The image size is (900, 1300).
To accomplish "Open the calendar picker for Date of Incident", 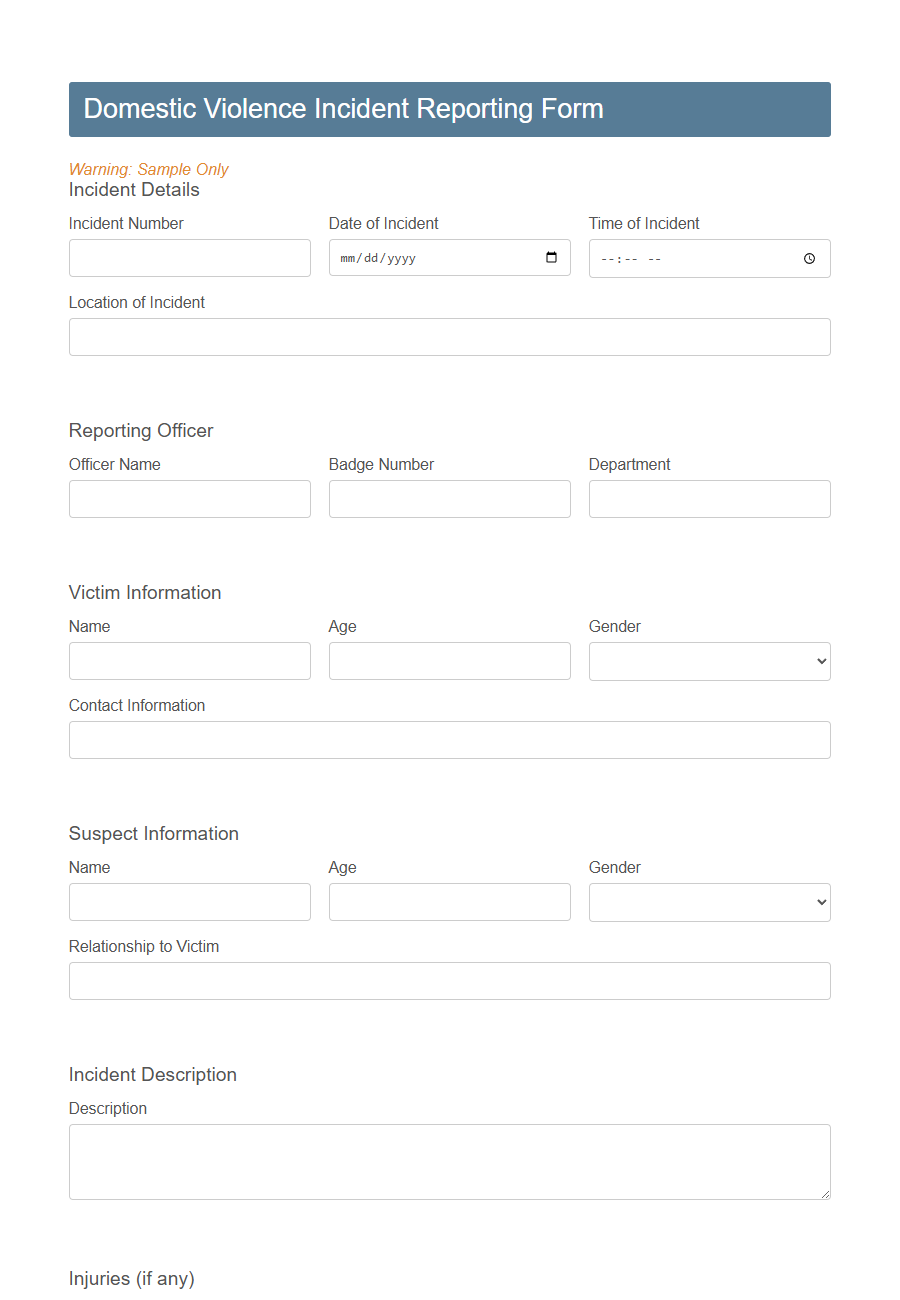I will click(x=552, y=258).
